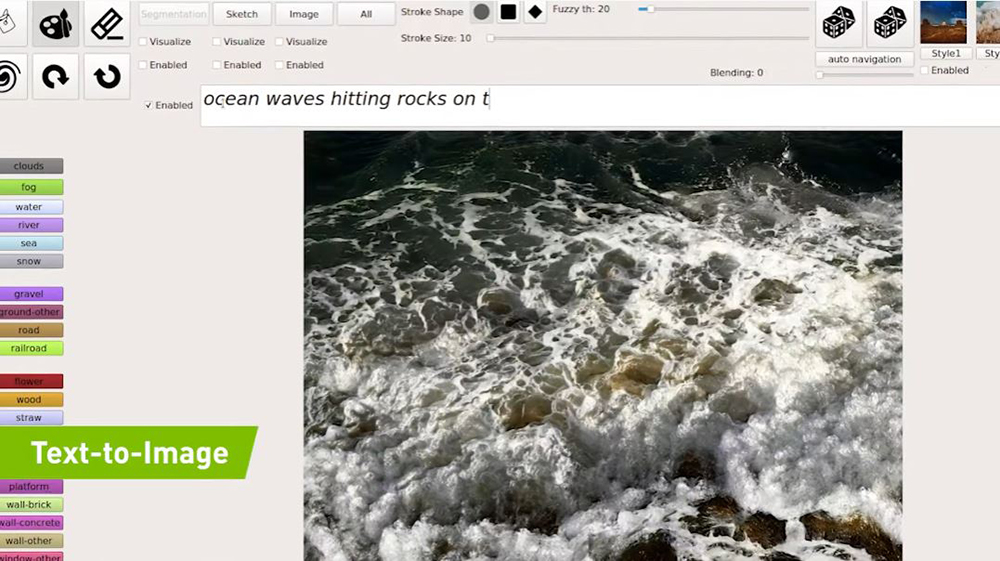This screenshot has height=561, width=1000.
Task: Select the wall-other label
Action: click(29, 541)
